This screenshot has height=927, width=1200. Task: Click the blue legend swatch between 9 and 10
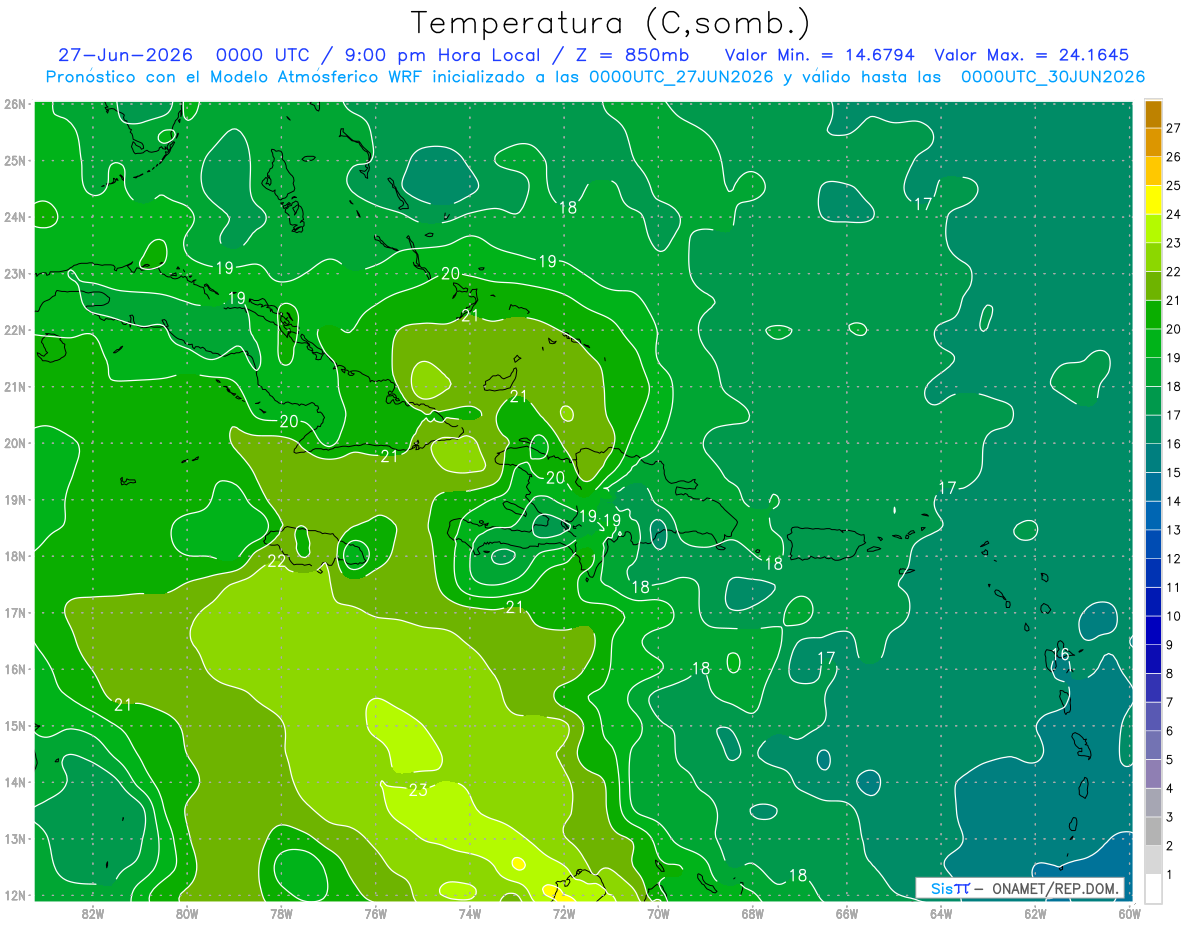[1154, 630]
